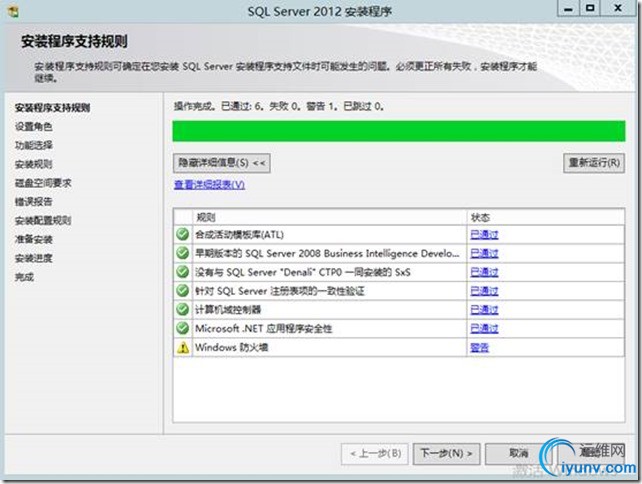Click the 规则 column header

pyautogui.click(x=330, y=217)
